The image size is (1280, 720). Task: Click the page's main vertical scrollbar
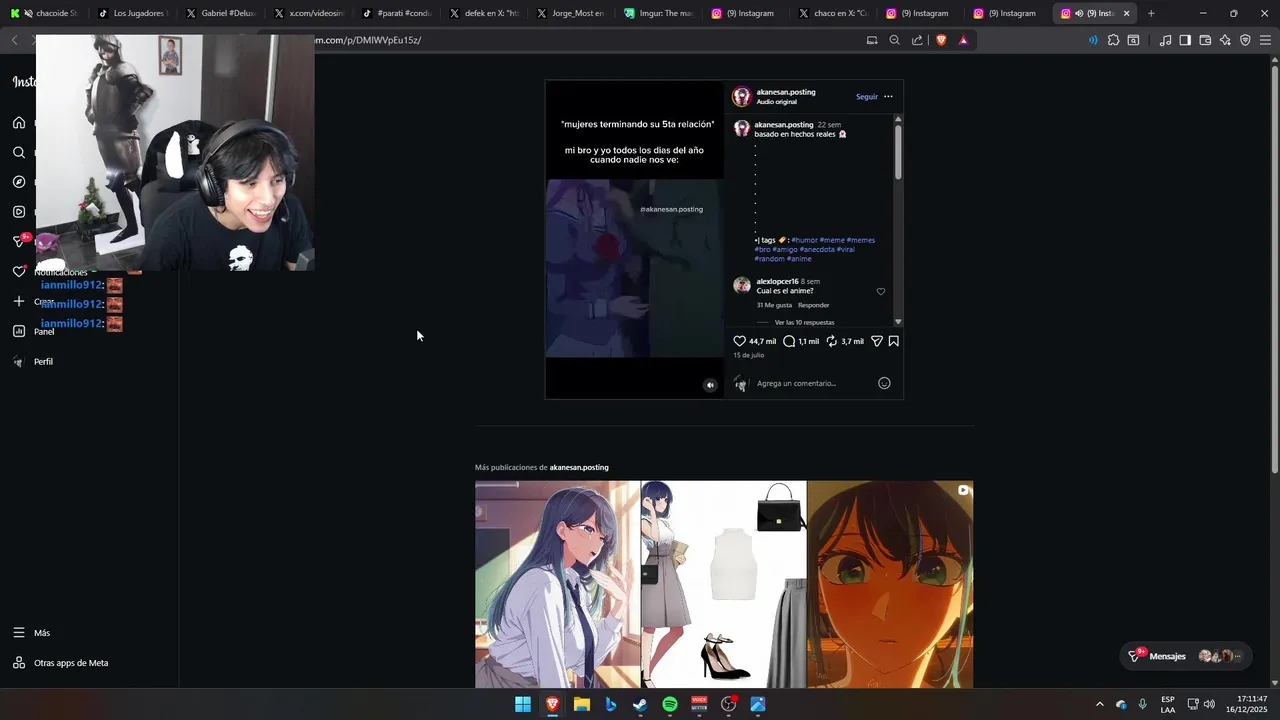[x=1275, y=270]
